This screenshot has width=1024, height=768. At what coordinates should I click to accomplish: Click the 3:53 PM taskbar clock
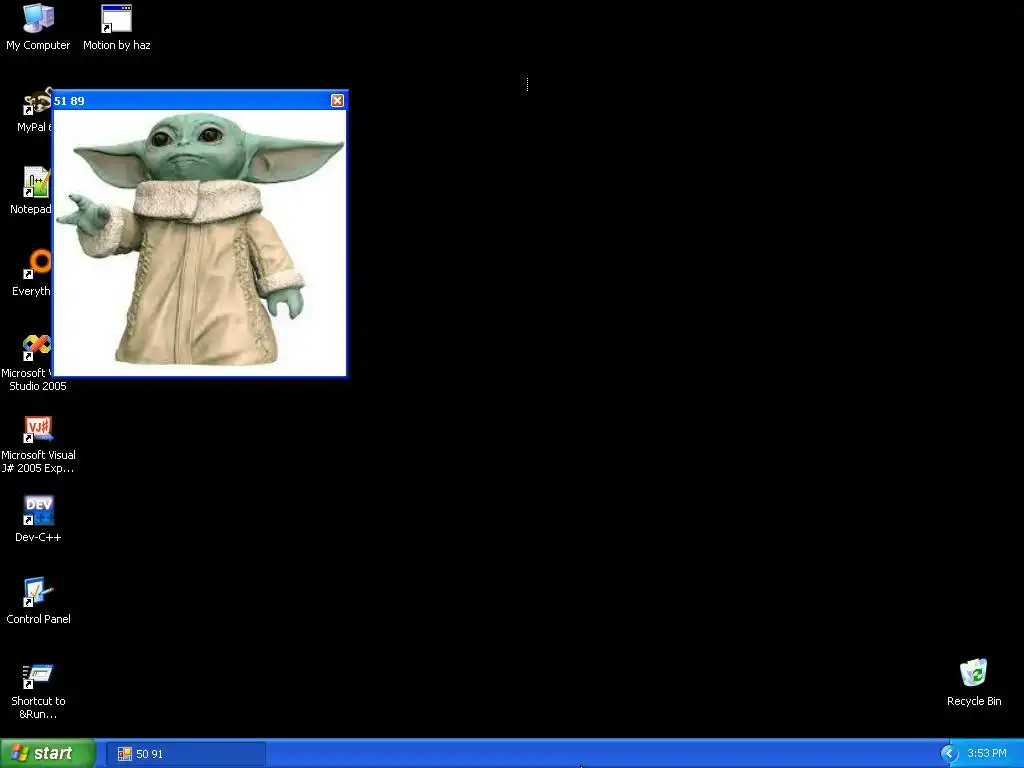point(987,753)
